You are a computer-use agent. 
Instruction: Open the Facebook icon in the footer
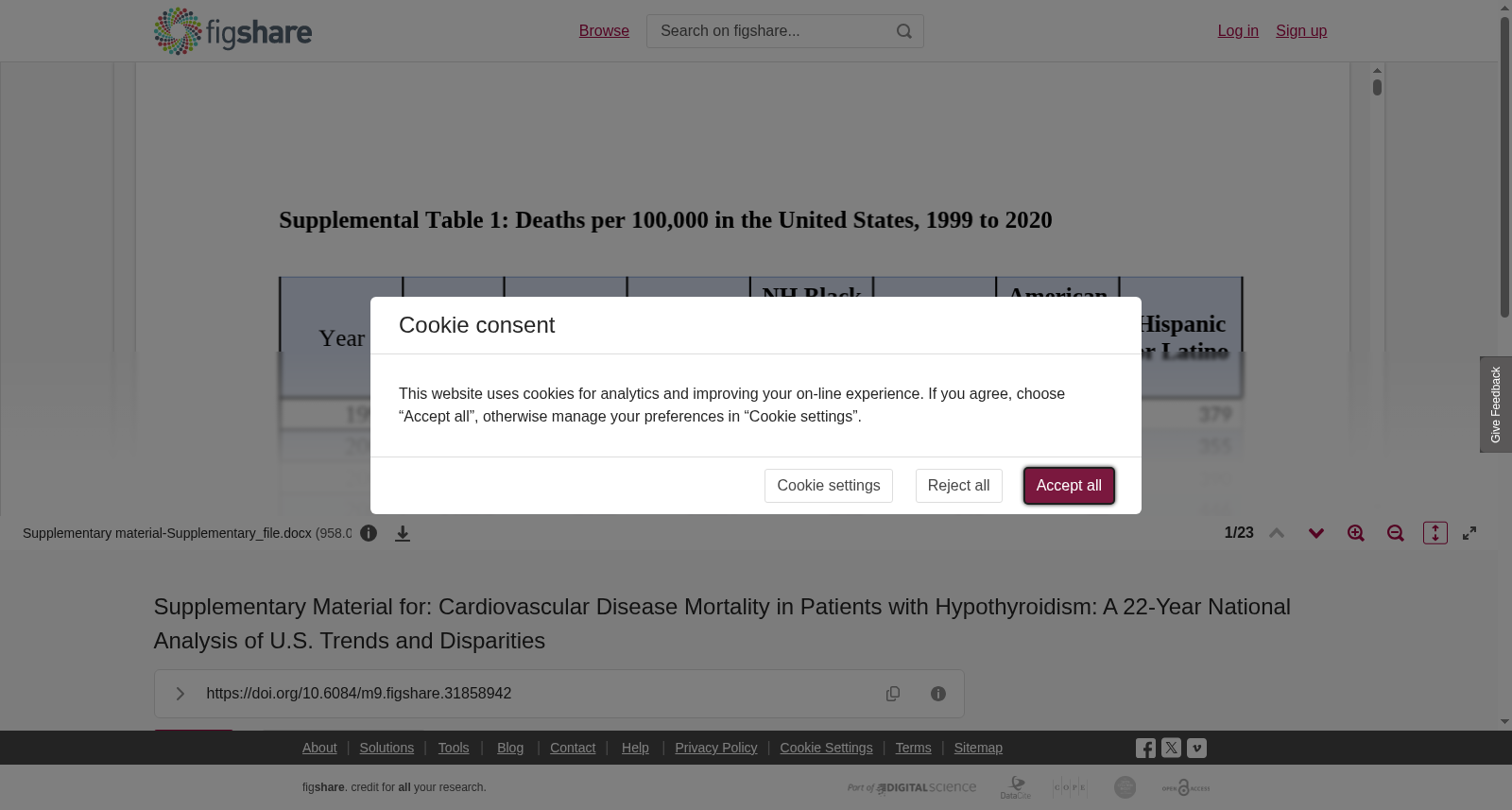coord(1145,748)
